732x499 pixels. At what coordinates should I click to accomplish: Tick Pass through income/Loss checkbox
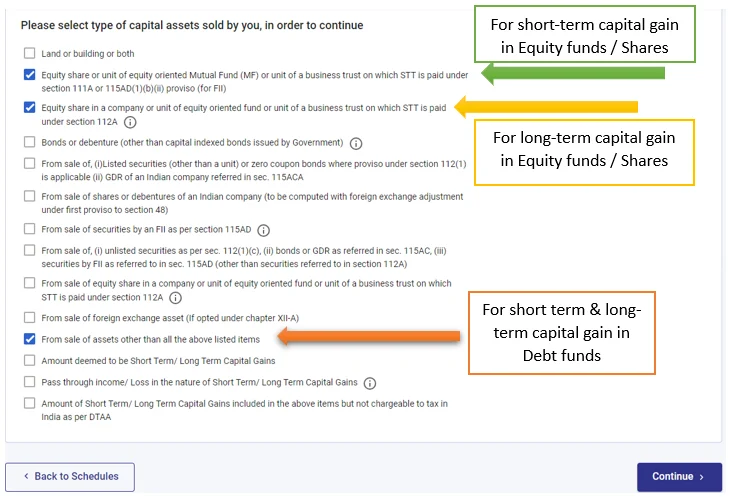click(x=30, y=382)
